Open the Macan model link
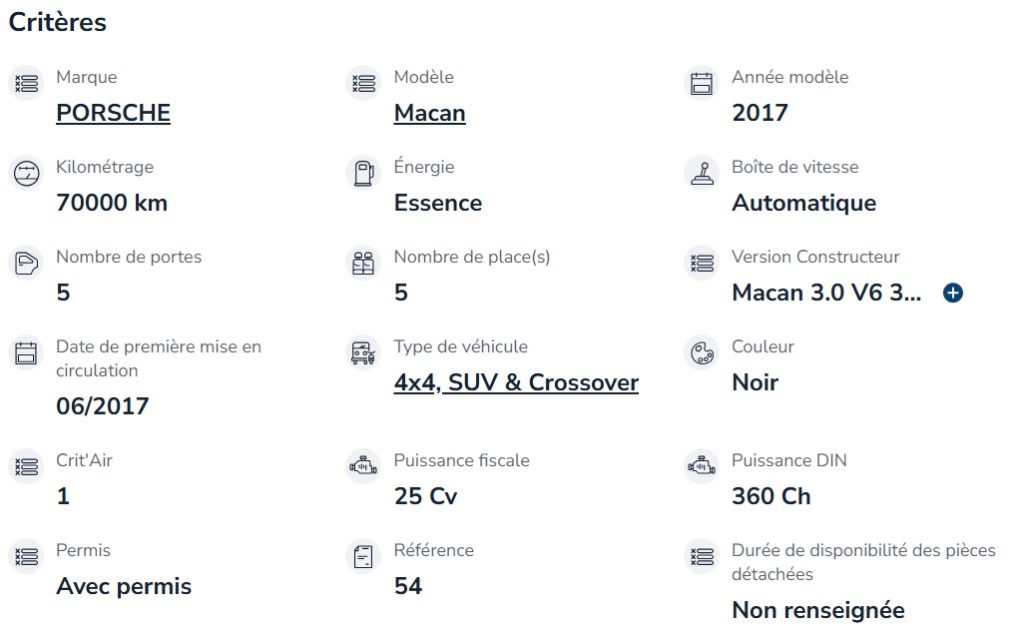Image resolution: width=1024 pixels, height=638 pixels. tap(429, 113)
